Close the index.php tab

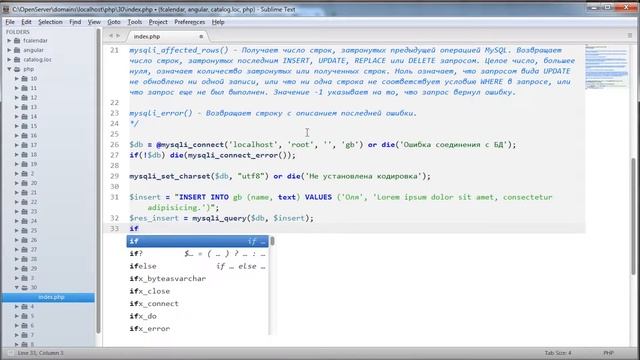(201, 37)
